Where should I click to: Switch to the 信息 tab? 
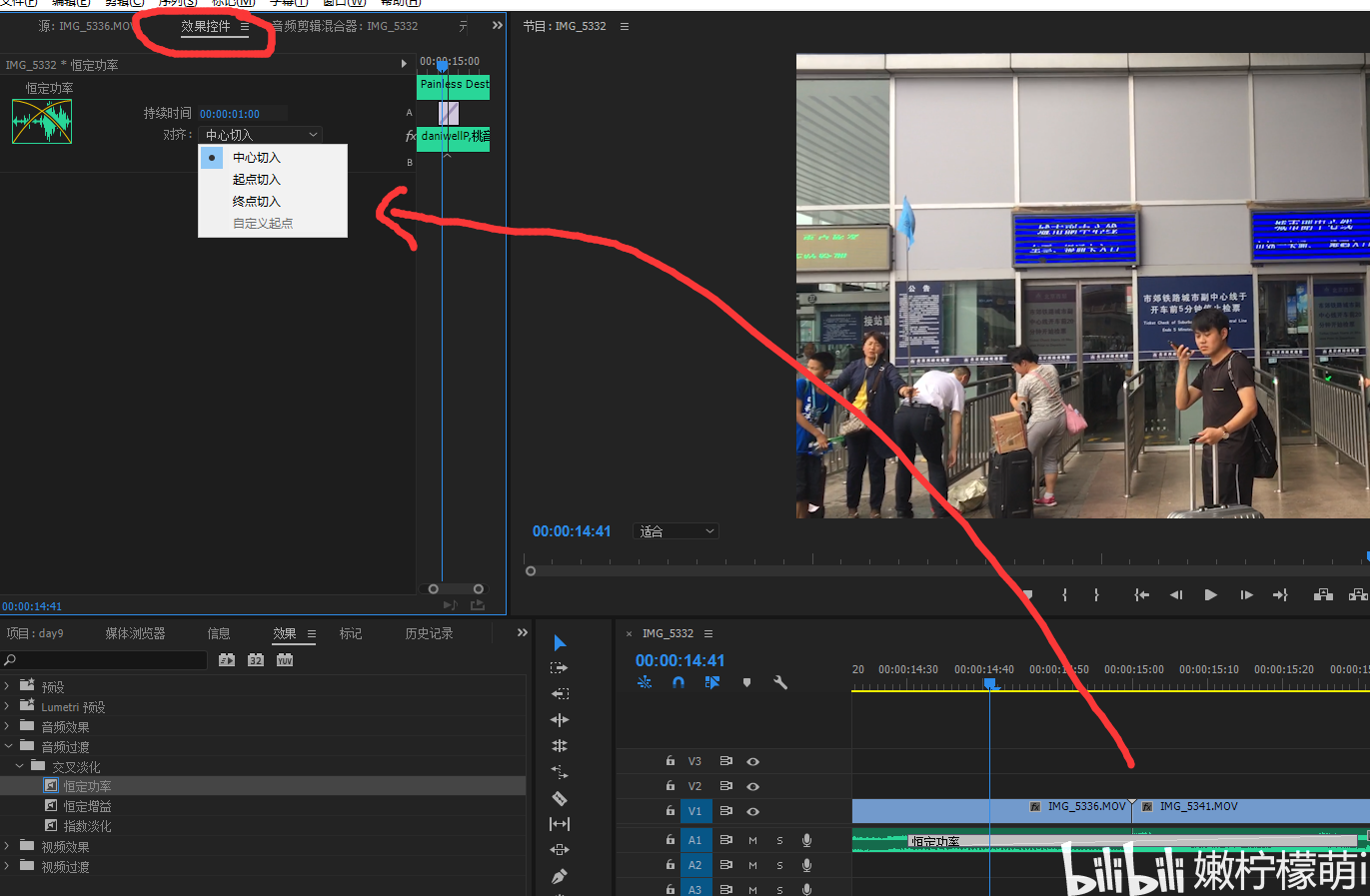[x=219, y=633]
